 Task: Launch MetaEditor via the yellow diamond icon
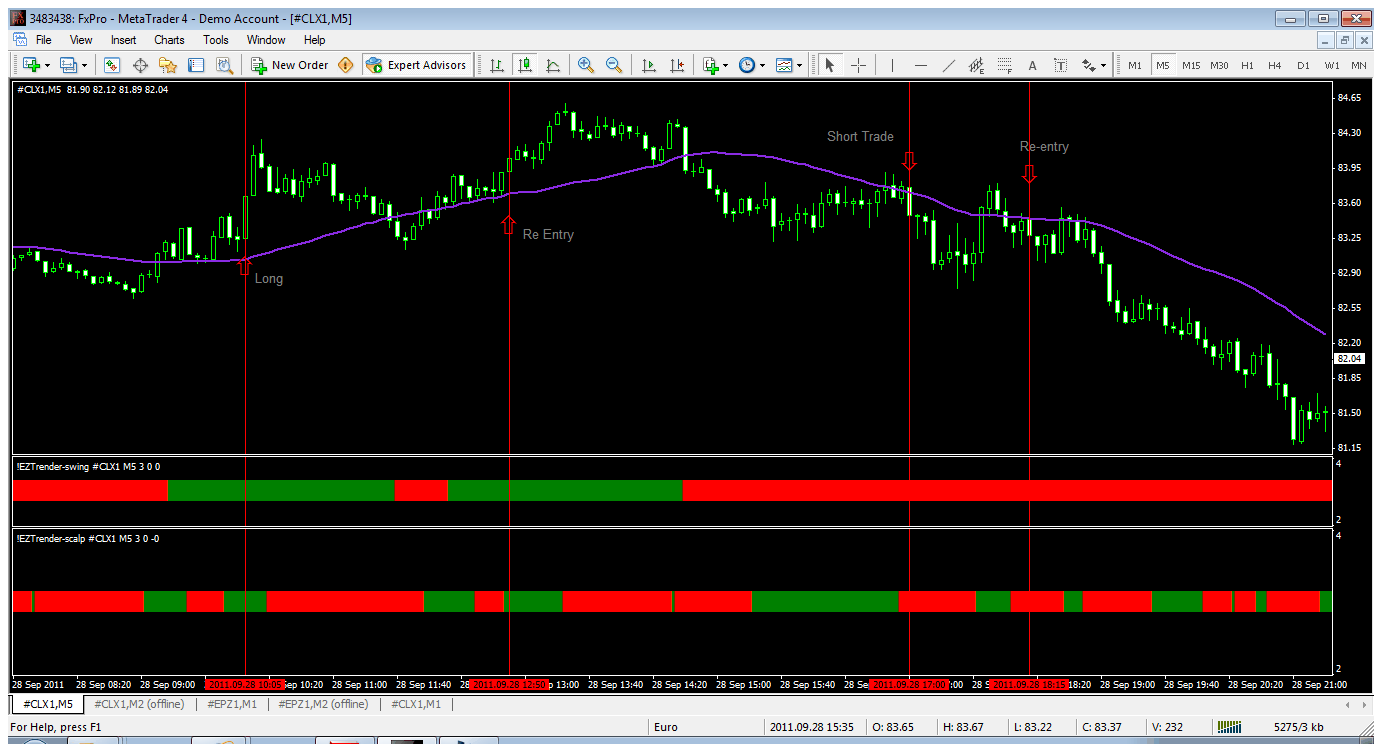(x=346, y=65)
